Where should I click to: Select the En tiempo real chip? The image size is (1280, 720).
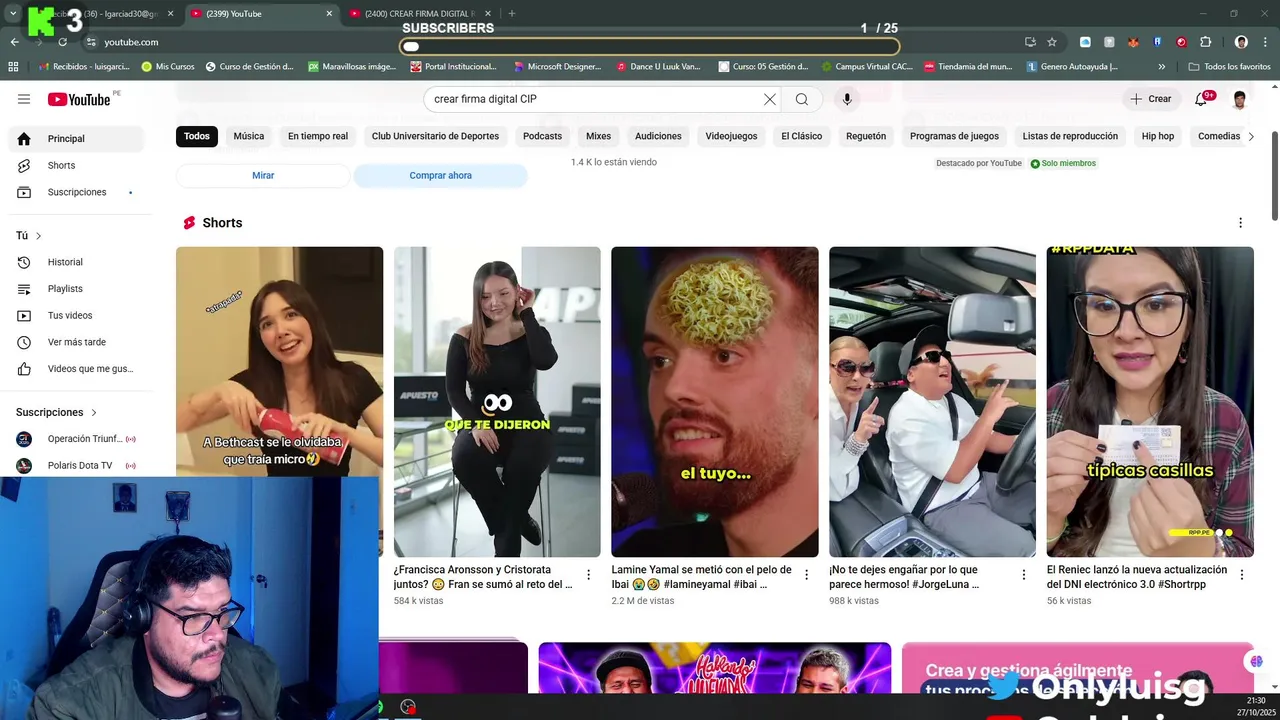point(318,136)
